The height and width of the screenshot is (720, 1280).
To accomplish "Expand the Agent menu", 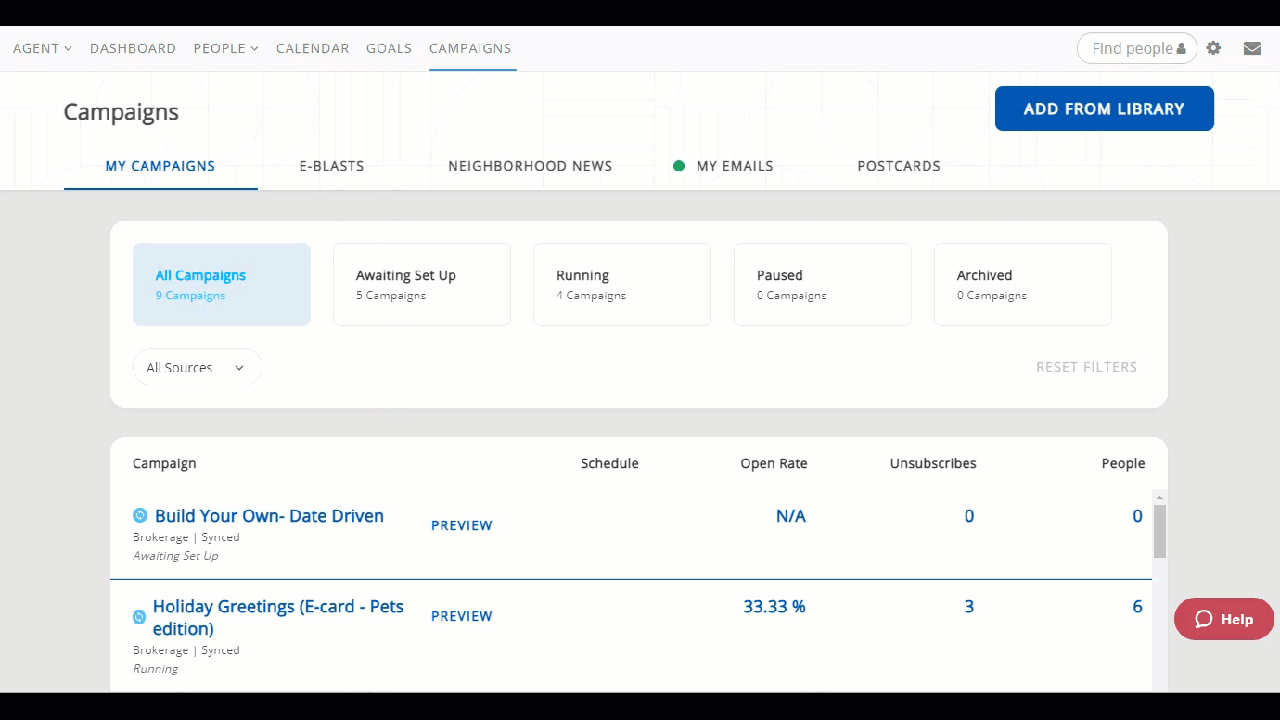I will pos(42,48).
